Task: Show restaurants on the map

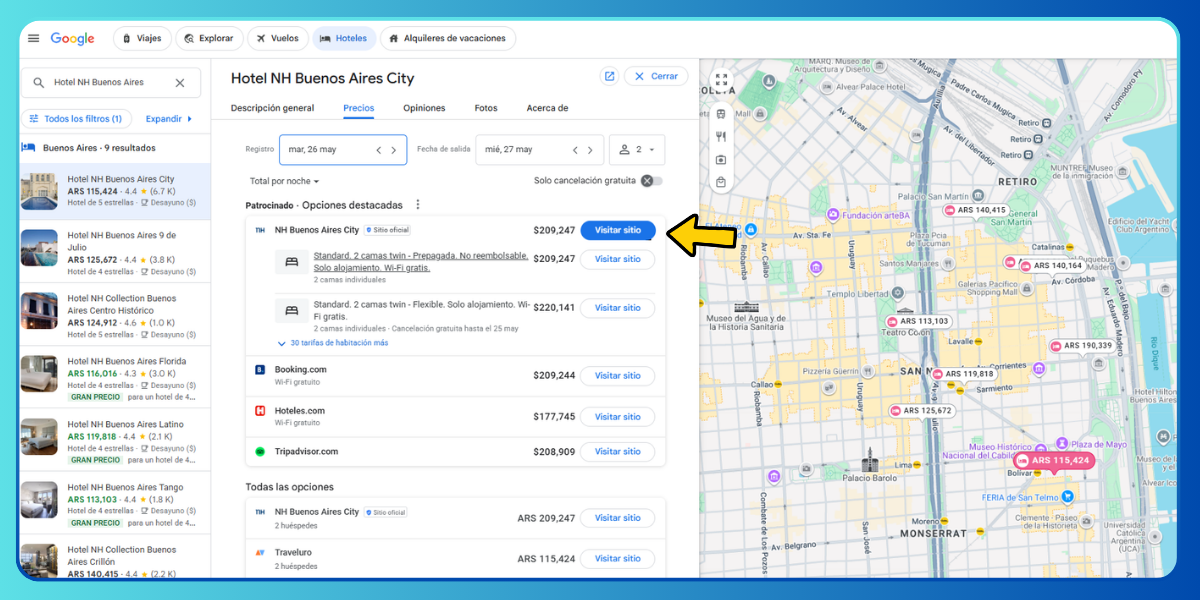Action: click(721, 137)
